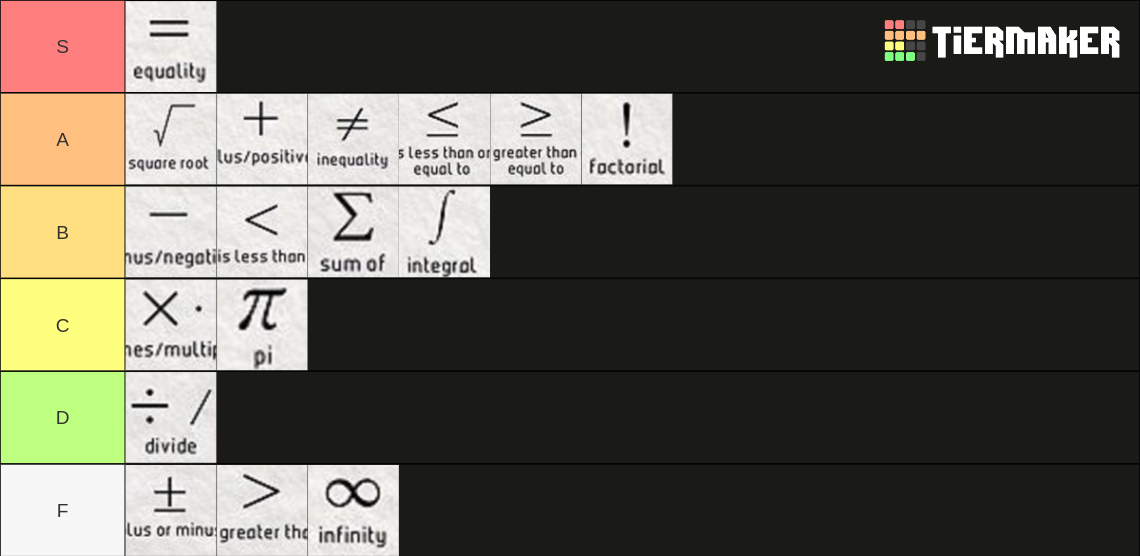Select the square root tile
This screenshot has width=1140, height=556.
pyautogui.click(x=170, y=140)
